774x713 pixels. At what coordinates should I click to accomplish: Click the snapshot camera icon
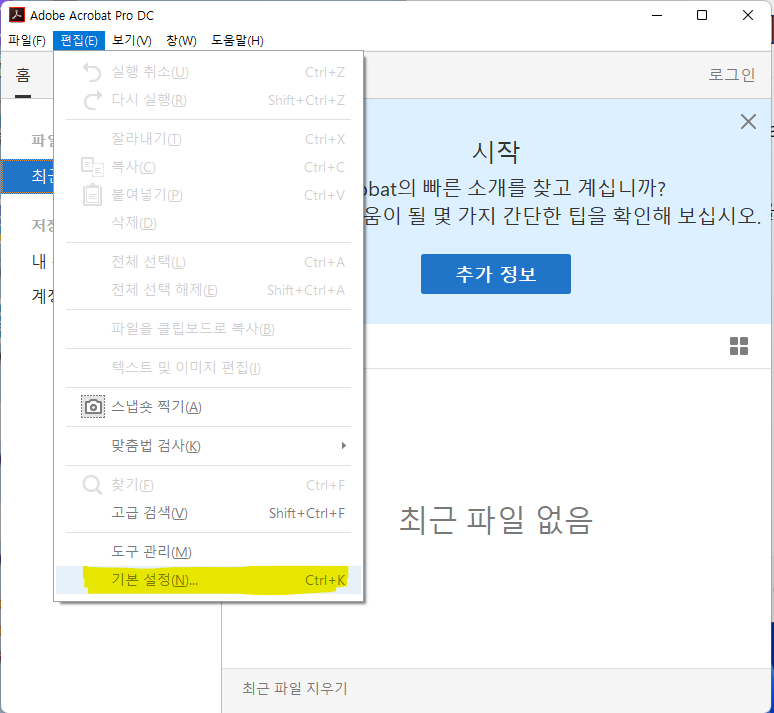(x=93, y=407)
